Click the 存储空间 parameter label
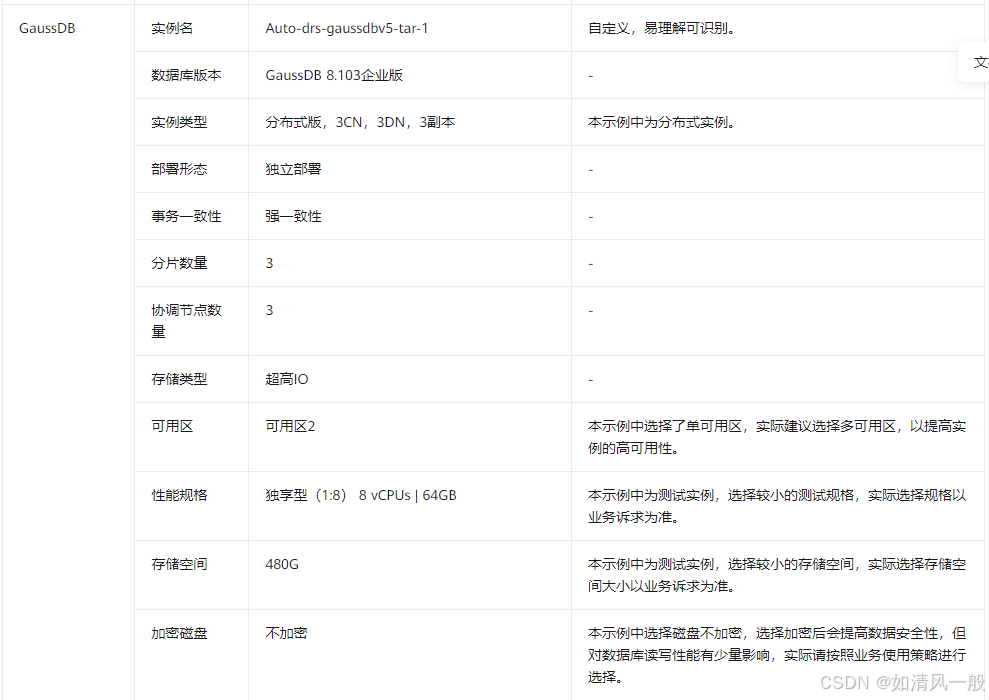Image resolution: width=989 pixels, height=700 pixels. (x=179, y=564)
